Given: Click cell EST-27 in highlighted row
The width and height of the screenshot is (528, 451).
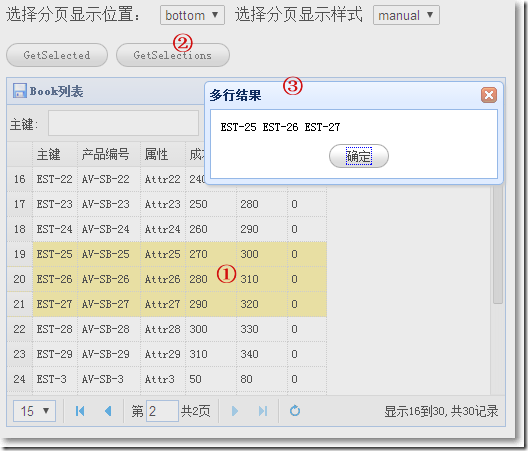Looking at the screenshot, I should [x=54, y=304].
